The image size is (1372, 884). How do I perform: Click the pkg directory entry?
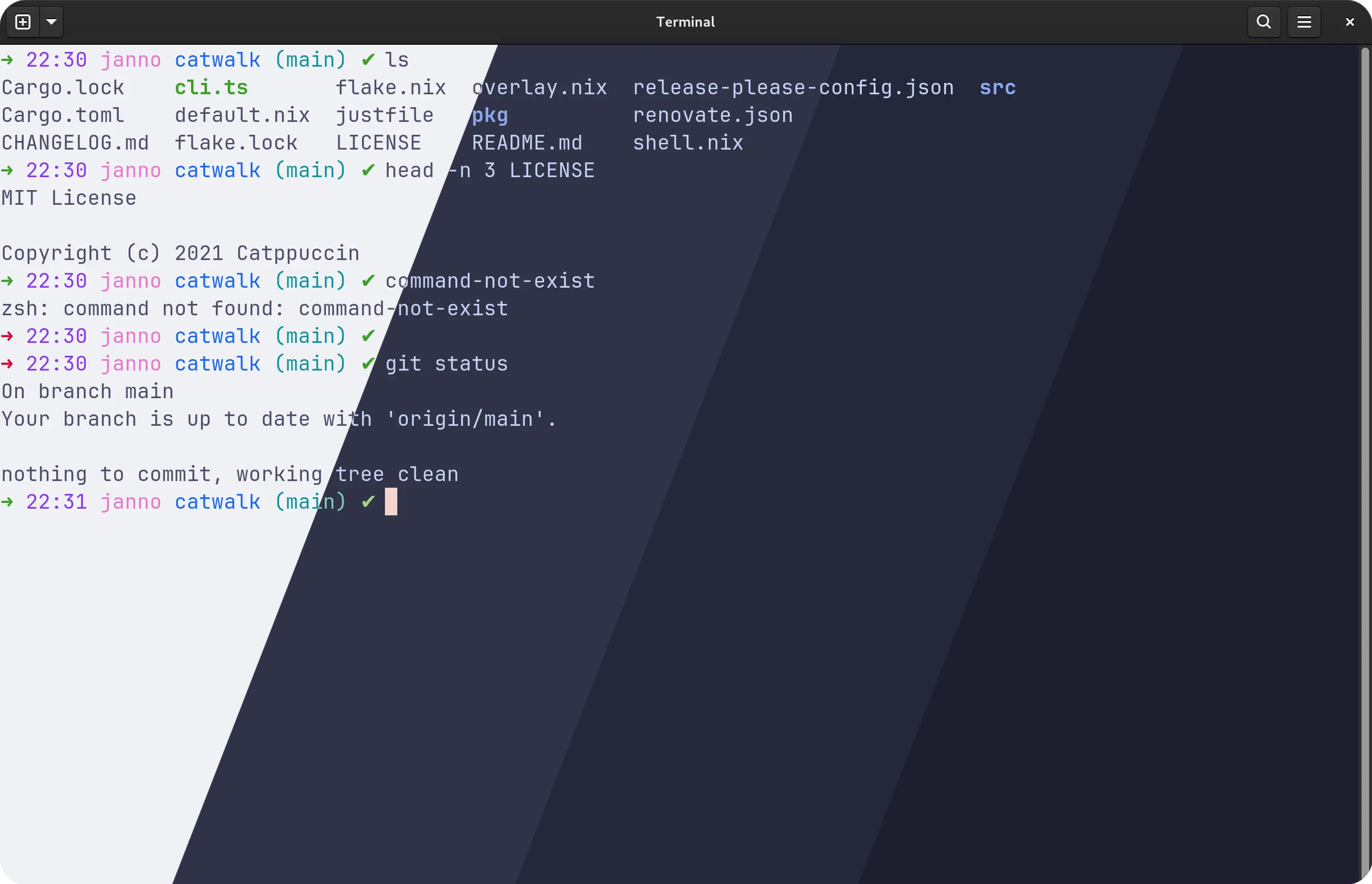(x=490, y=115)
